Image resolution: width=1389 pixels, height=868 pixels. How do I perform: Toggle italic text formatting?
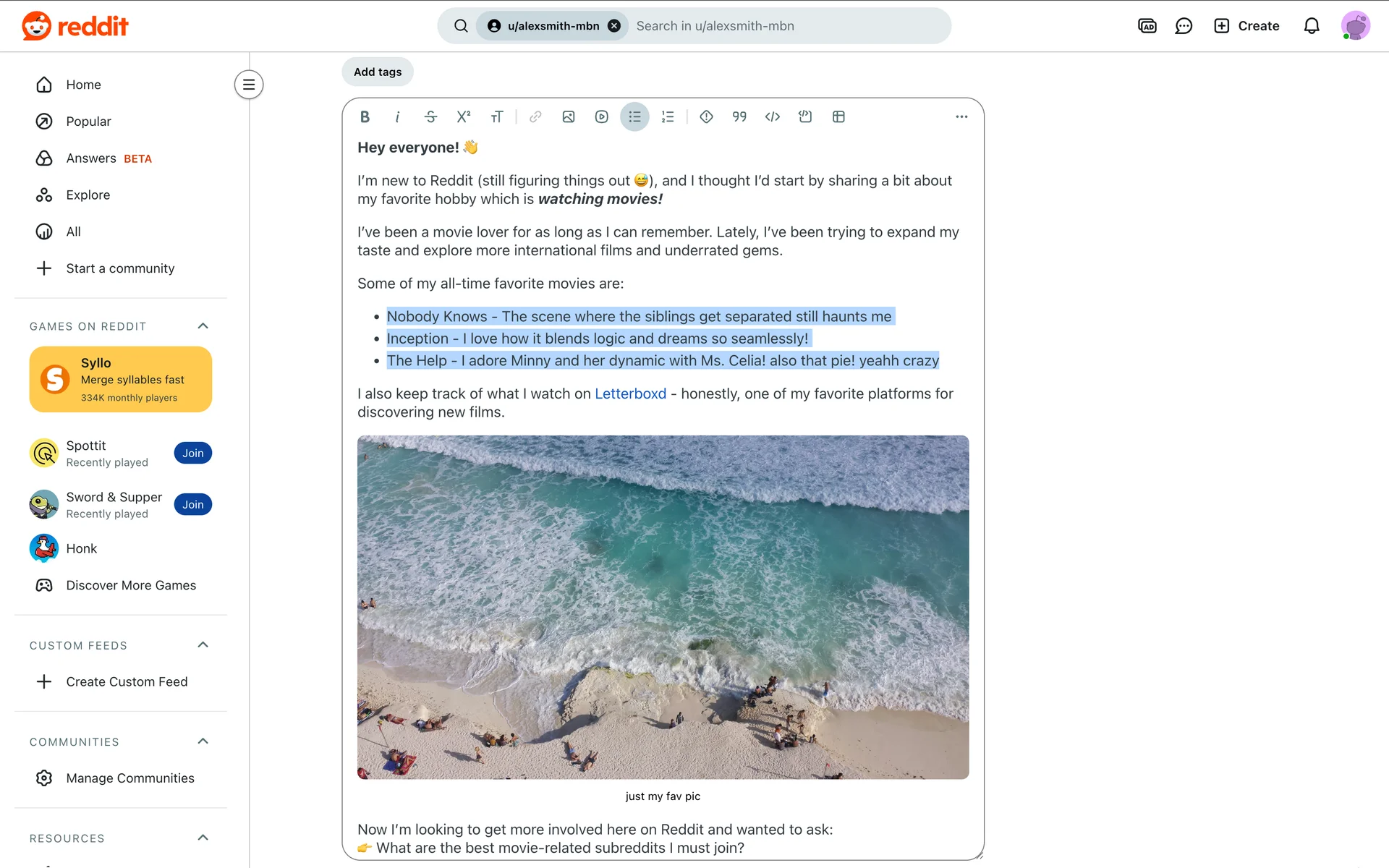(x=397, y=116)
